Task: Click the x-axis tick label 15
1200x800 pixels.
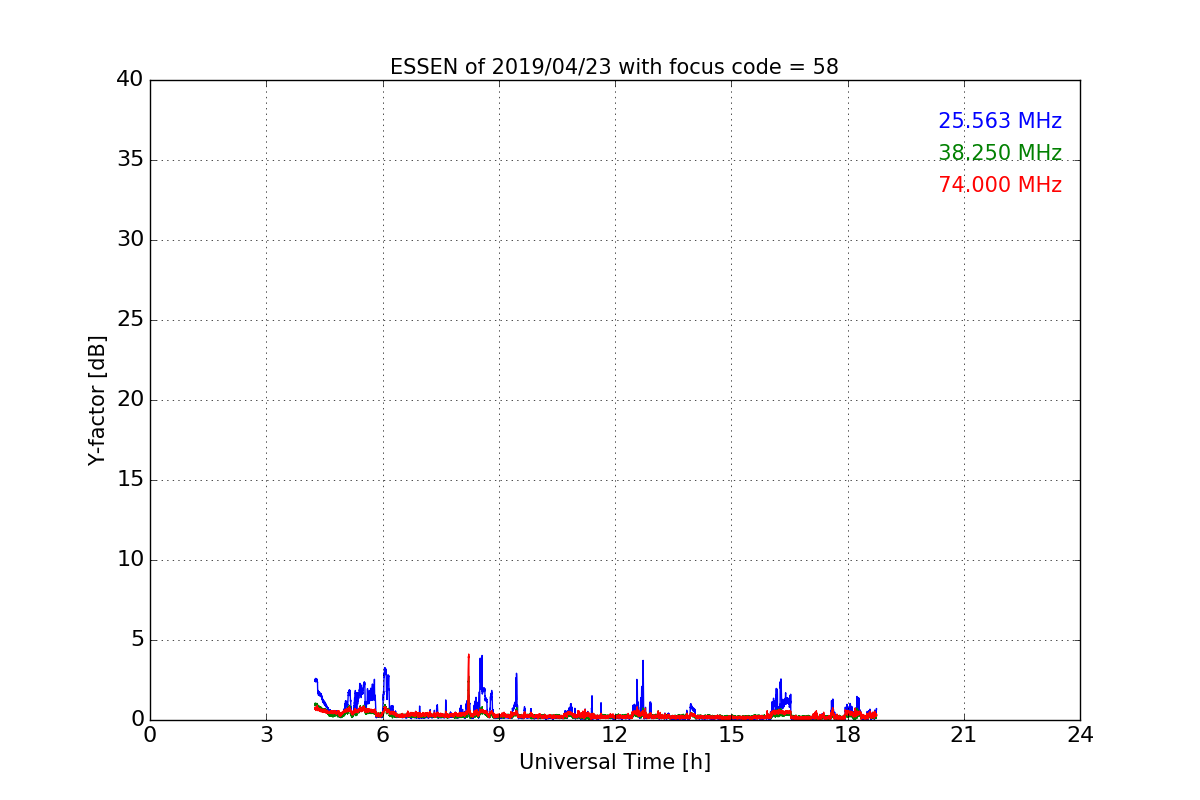Action: pos(731,735)
